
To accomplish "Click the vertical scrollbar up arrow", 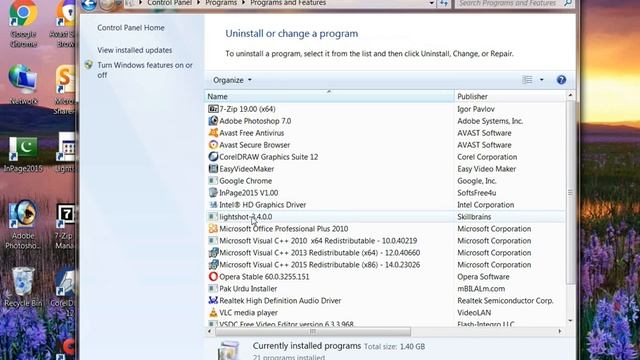I will (x=570, y=96).
